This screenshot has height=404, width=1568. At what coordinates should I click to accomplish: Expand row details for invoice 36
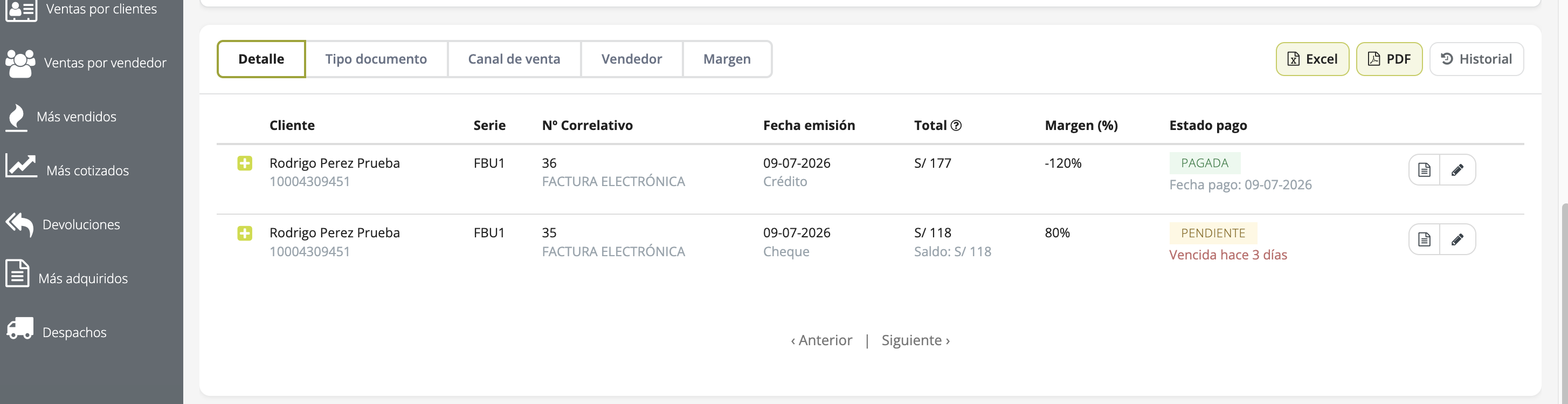pos(245,163)
